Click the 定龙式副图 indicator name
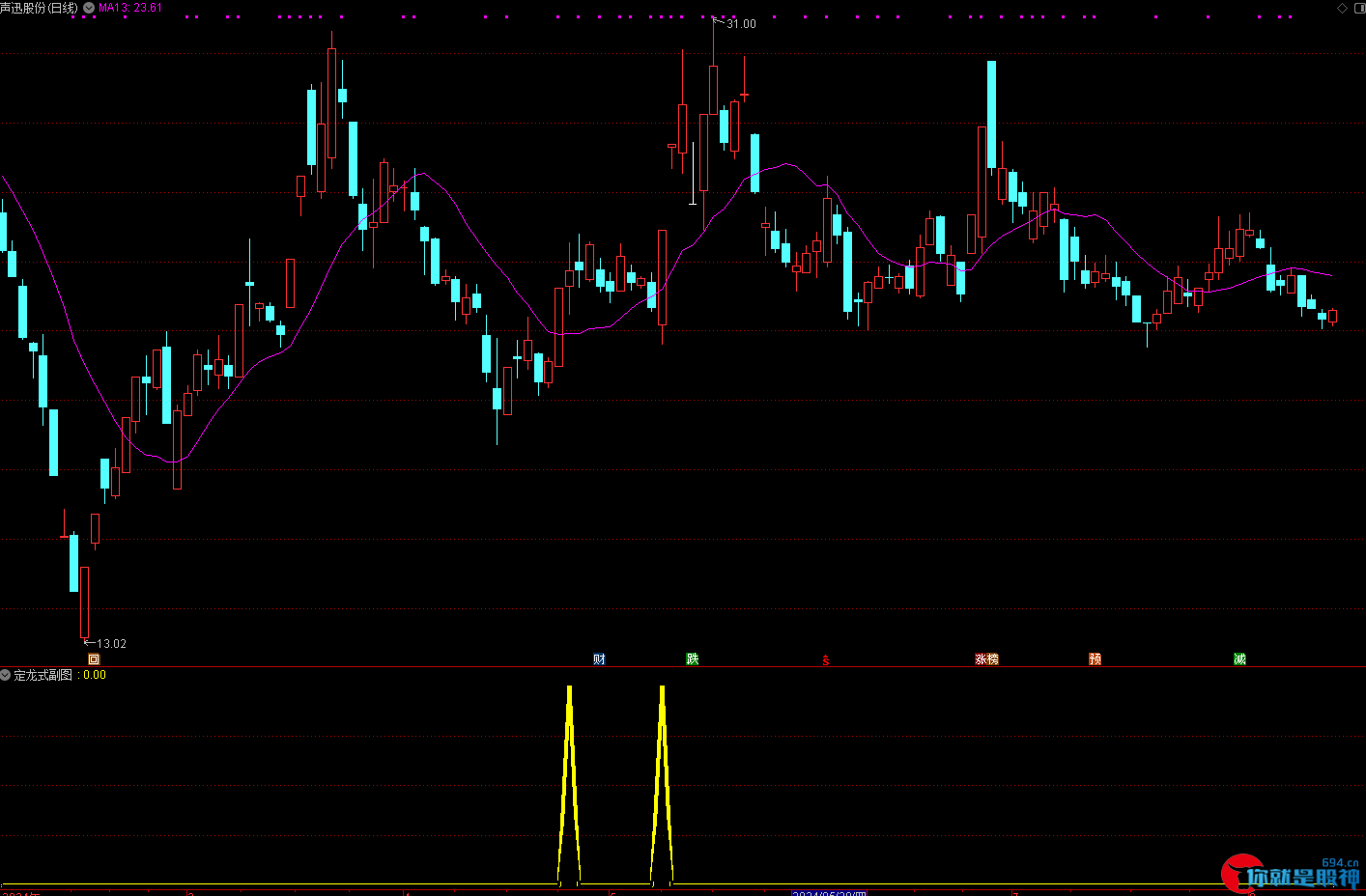This screenshot has height=896, width=1366. tap(43, 675)
